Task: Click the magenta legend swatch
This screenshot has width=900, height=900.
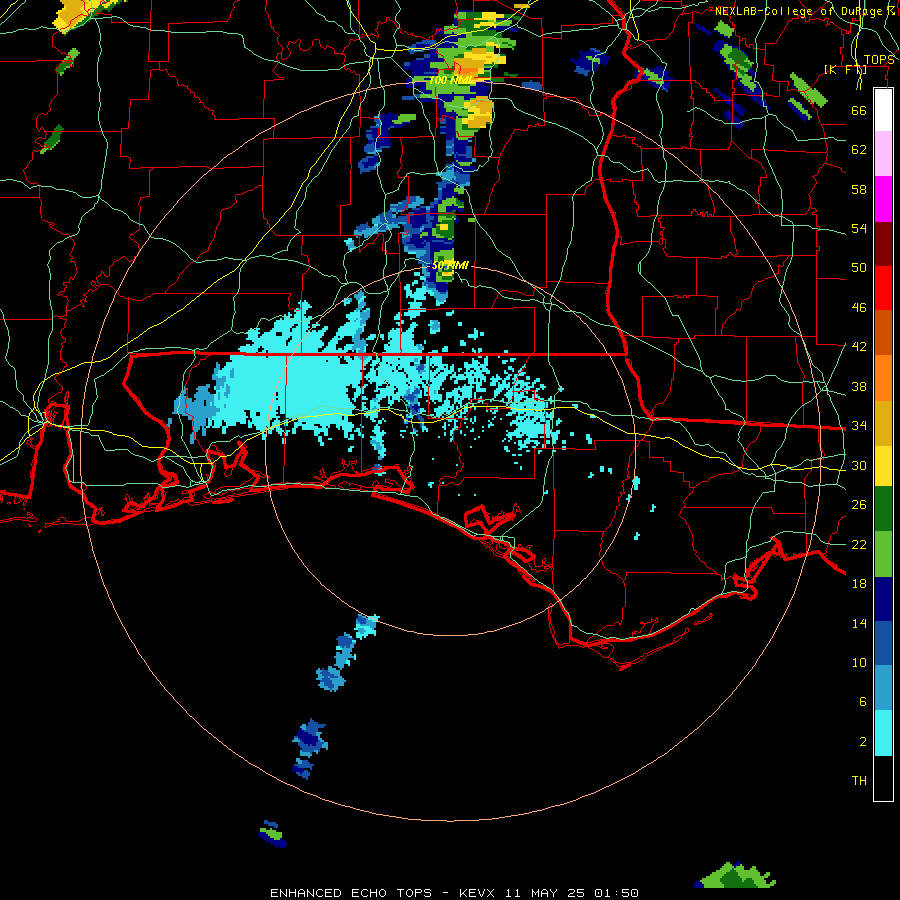Action: tap(883, 199)
